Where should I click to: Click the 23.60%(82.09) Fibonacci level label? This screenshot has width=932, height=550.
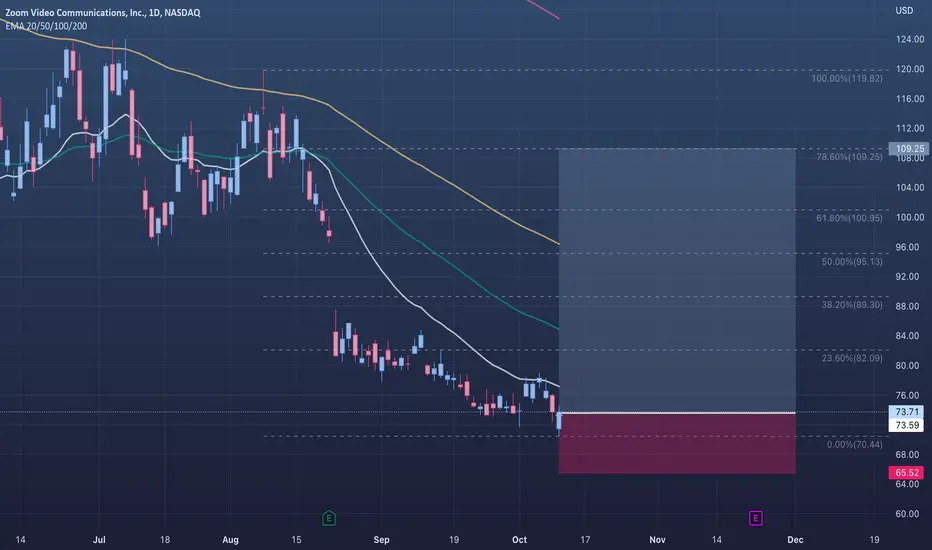coord(852,358)
